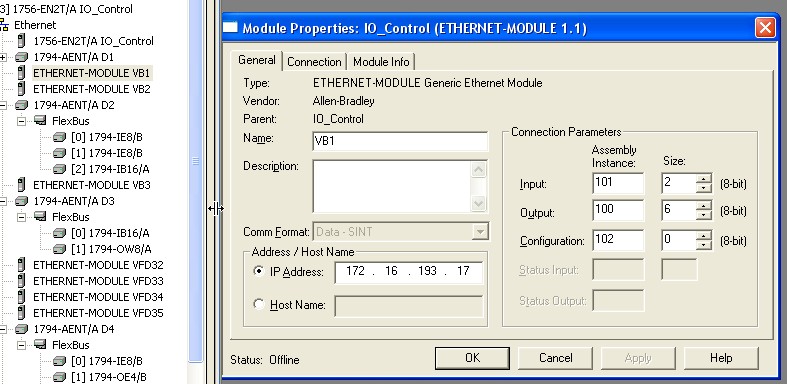Click the [2] 1794-IB16/A module icon
The height and width of the screenshot is (384, 787).
click(59, 169)
